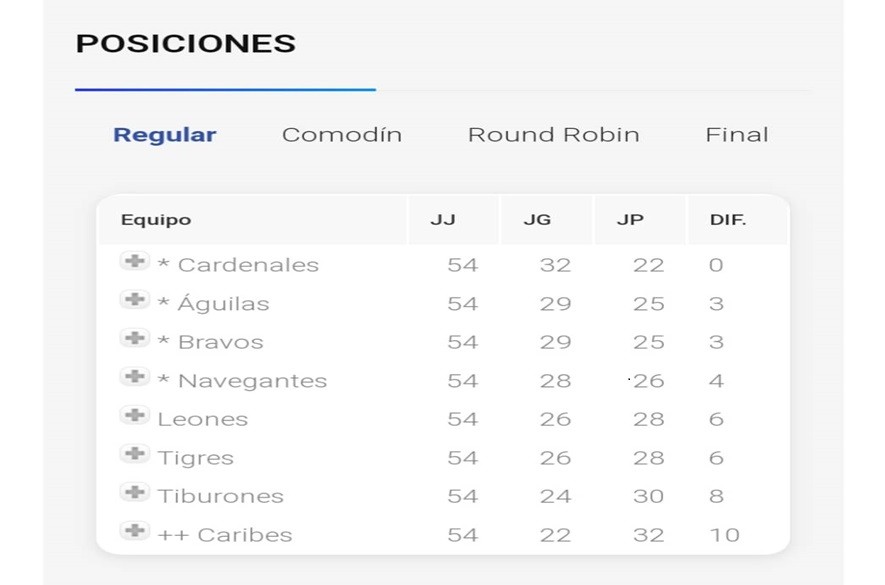This screenshot has width=885, height=585.
Task: Click the Regular tab
Action: click(x=164, y=134)
